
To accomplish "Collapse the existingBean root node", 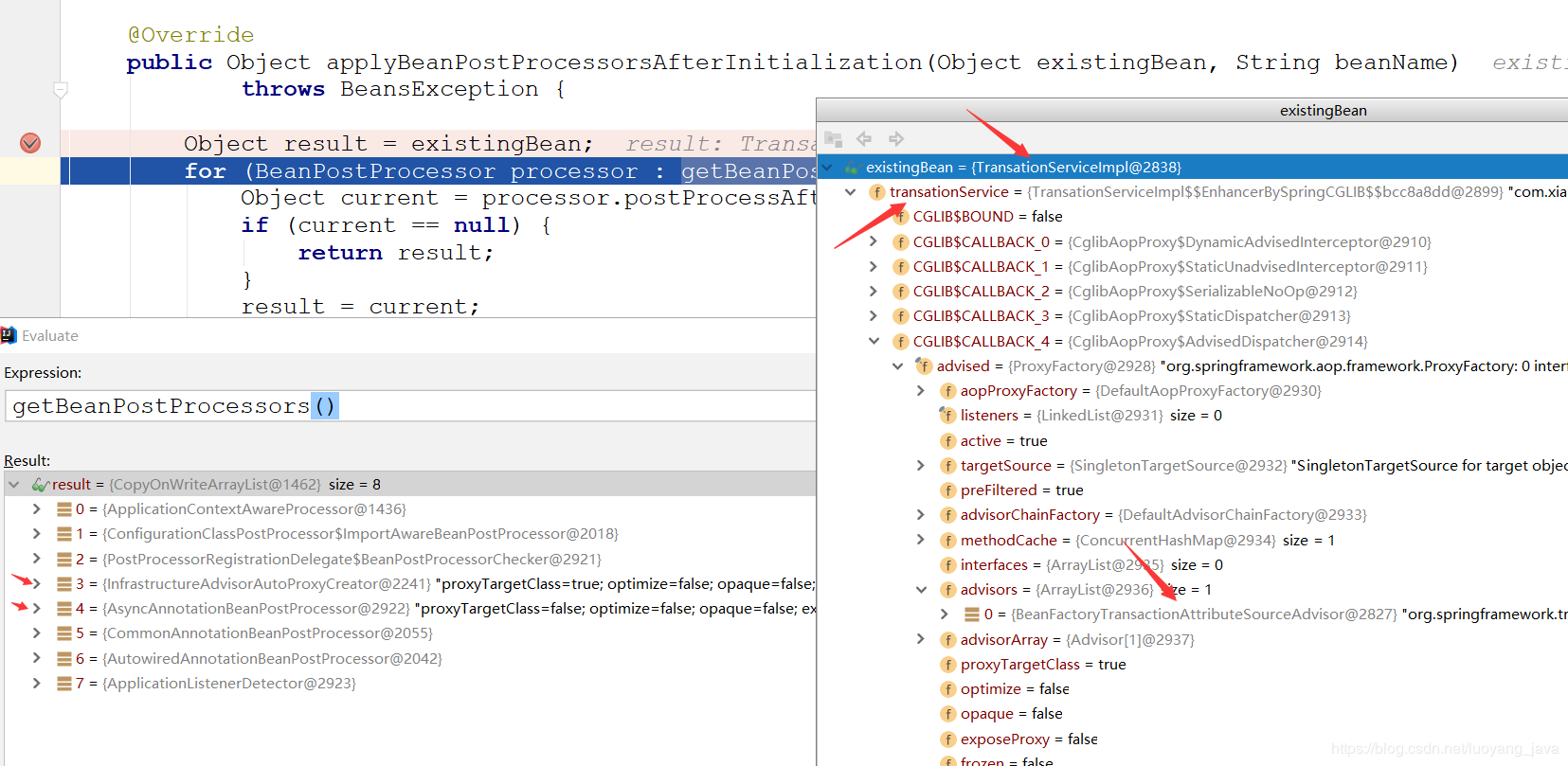I will [827, 168].
